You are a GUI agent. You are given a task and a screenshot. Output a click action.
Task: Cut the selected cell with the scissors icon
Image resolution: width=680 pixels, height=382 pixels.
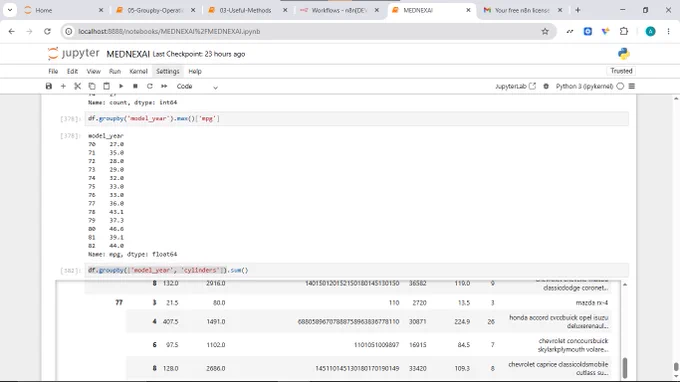pos(78,86)
